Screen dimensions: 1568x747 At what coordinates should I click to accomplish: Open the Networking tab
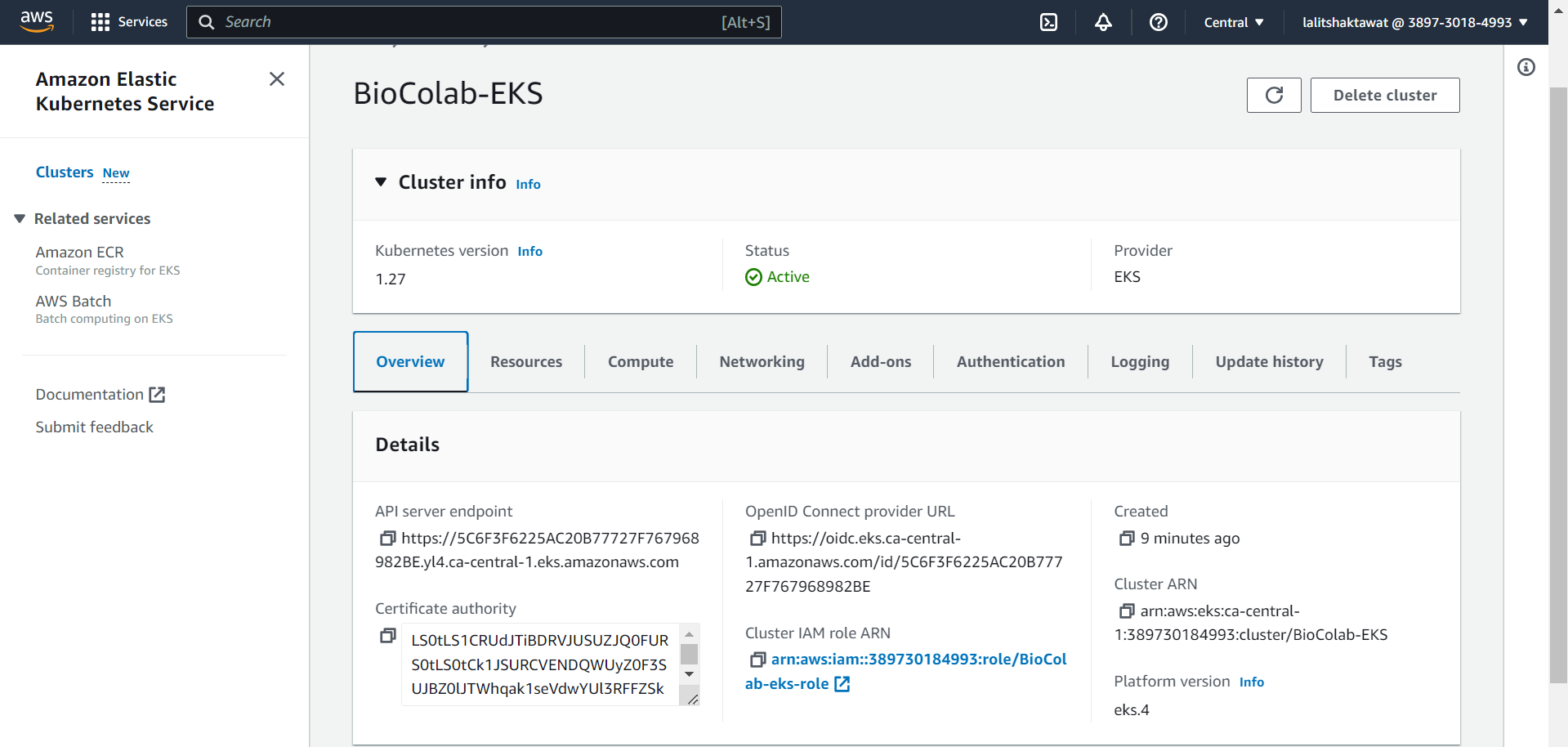[x=762, y=361]
